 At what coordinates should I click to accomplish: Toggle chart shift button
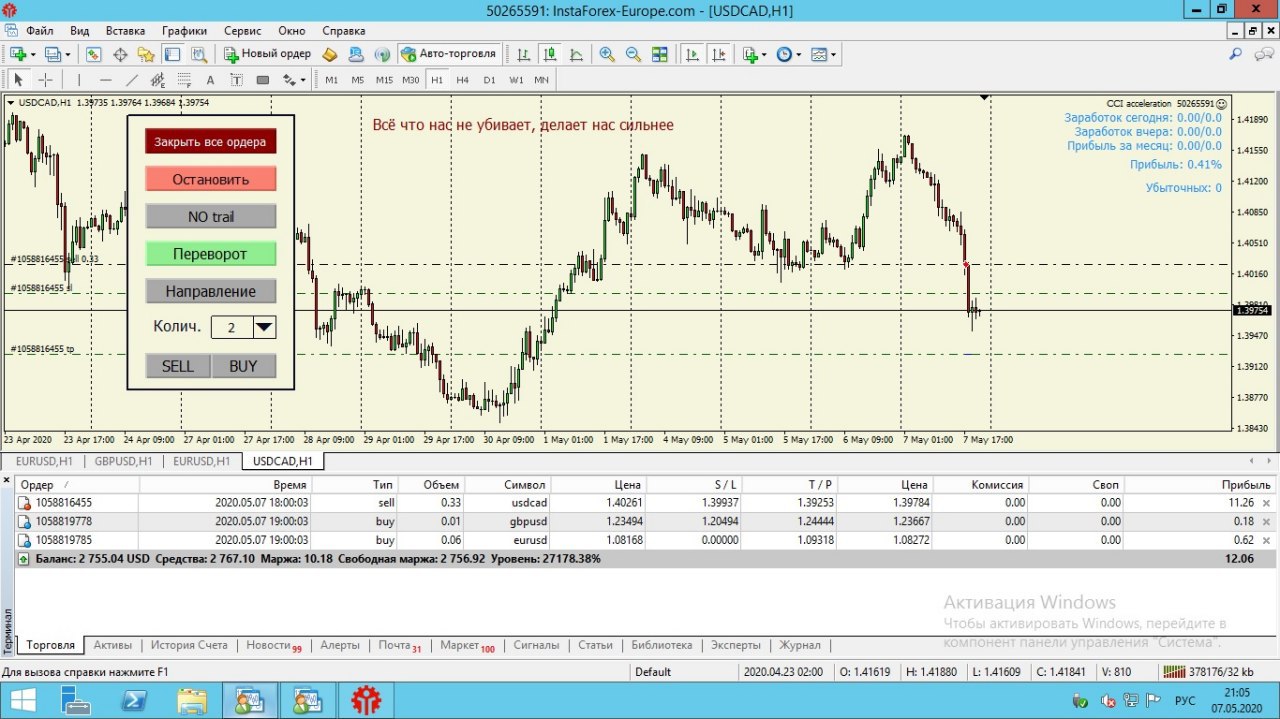pyautogui.click(x=718, y=54)
